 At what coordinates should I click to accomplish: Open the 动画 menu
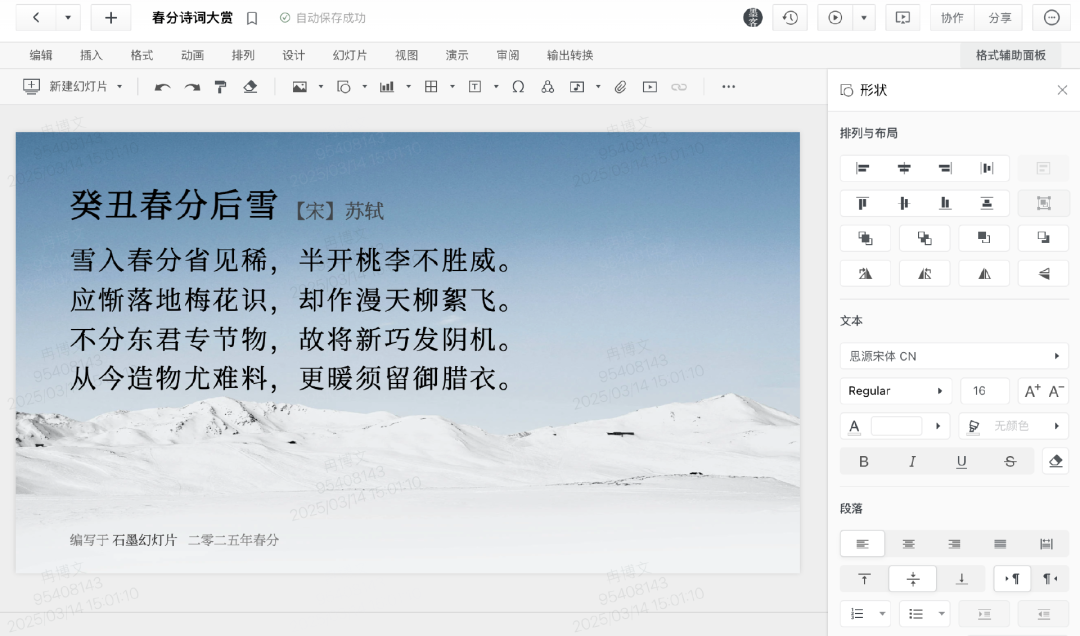[x=193, y=55]
